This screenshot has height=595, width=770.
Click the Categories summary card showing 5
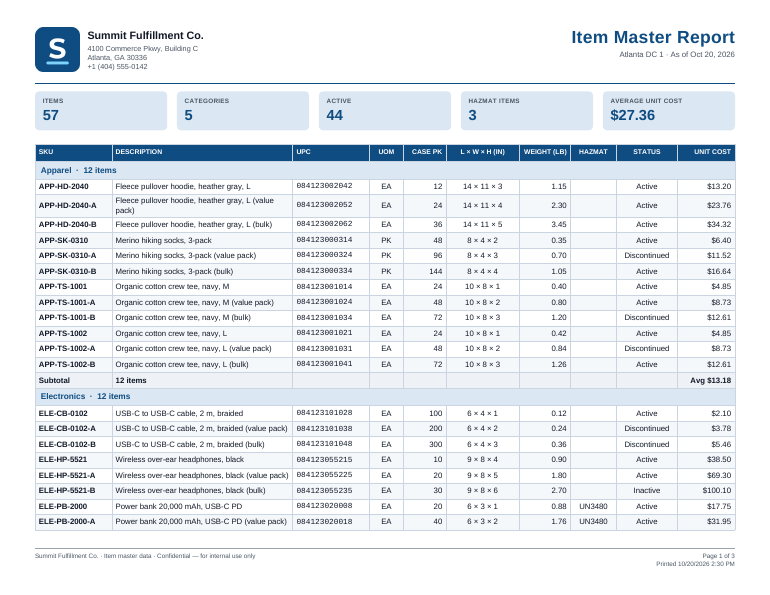(243, 110)
